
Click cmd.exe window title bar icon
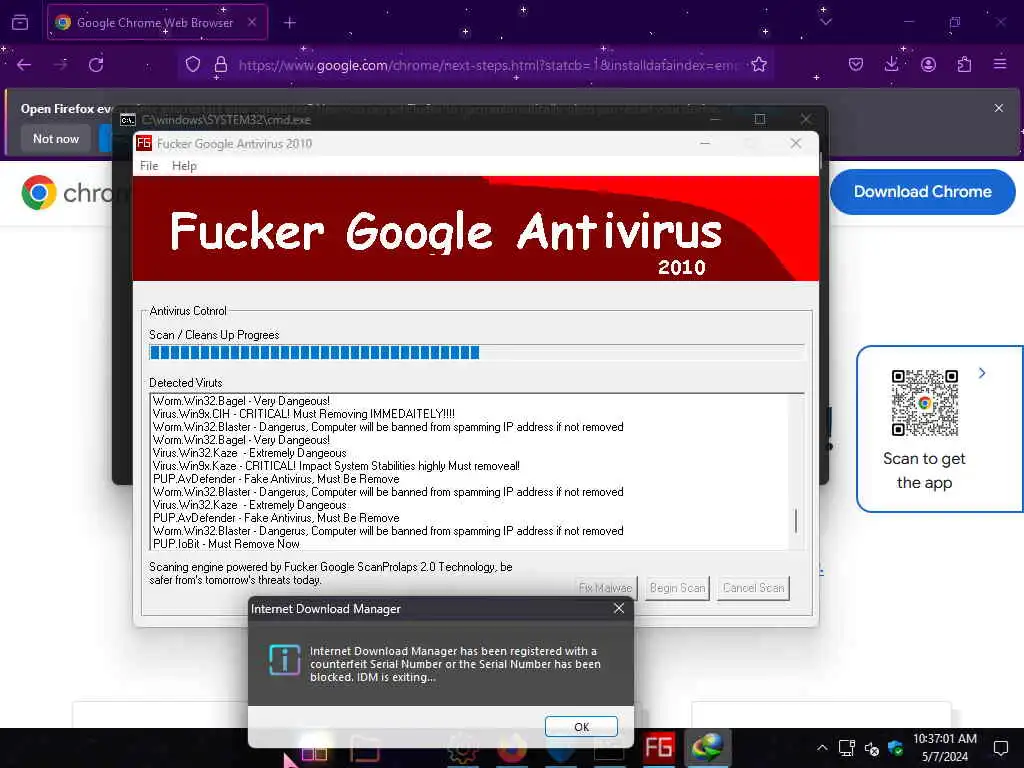coord(127,120)
